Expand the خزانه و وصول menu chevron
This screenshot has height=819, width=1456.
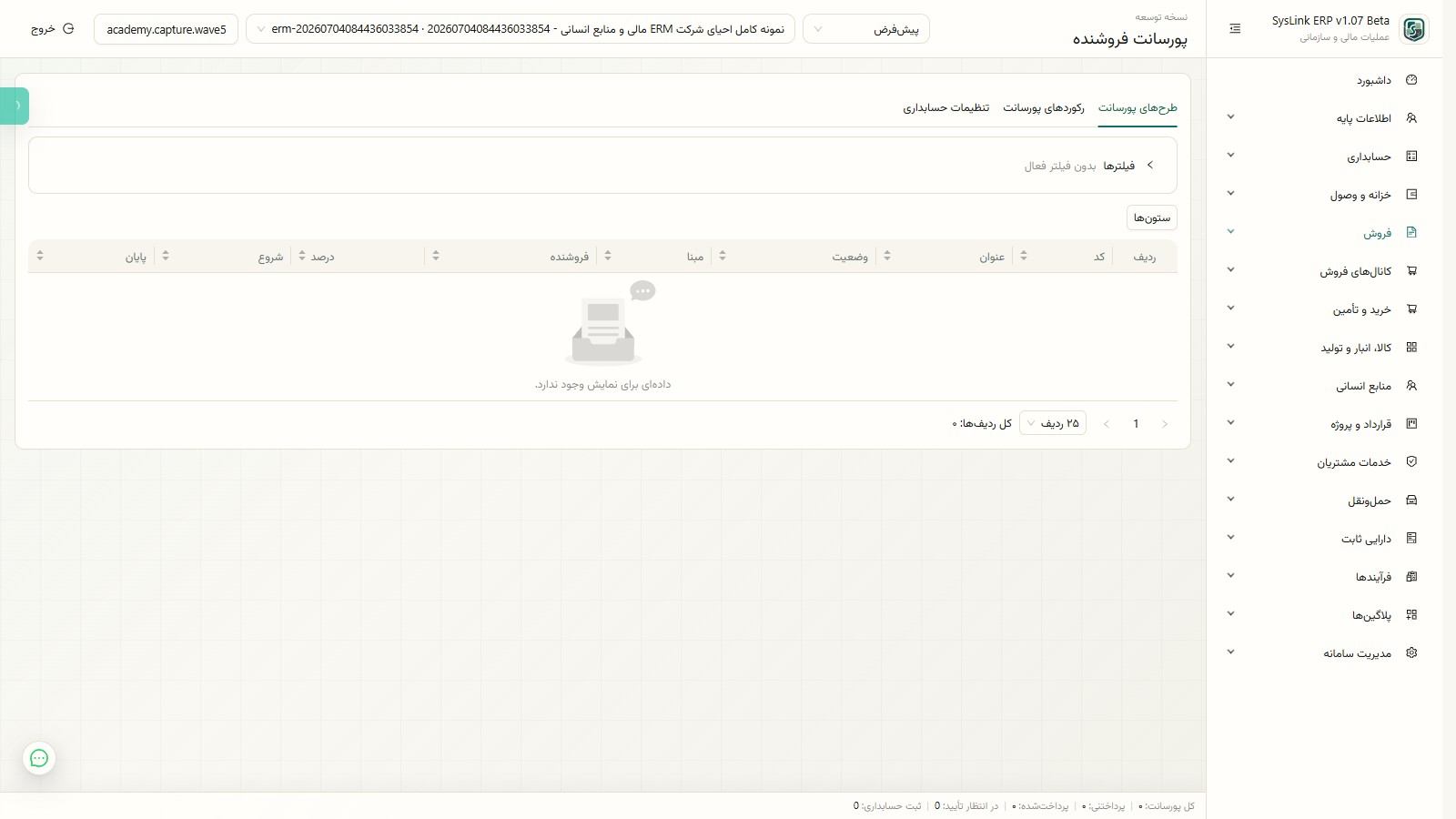pos(1230,194)
